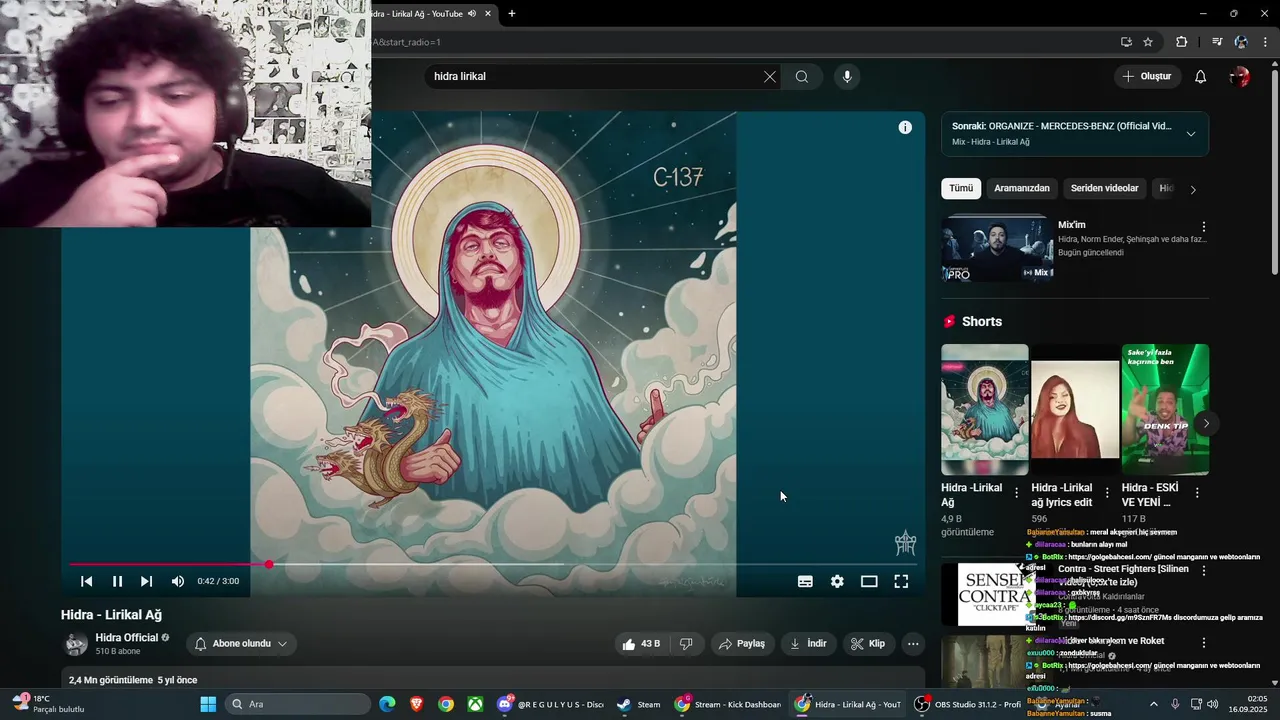Open options for Hidra -Lirikal Ağ short

click(x=1017, y=493)
